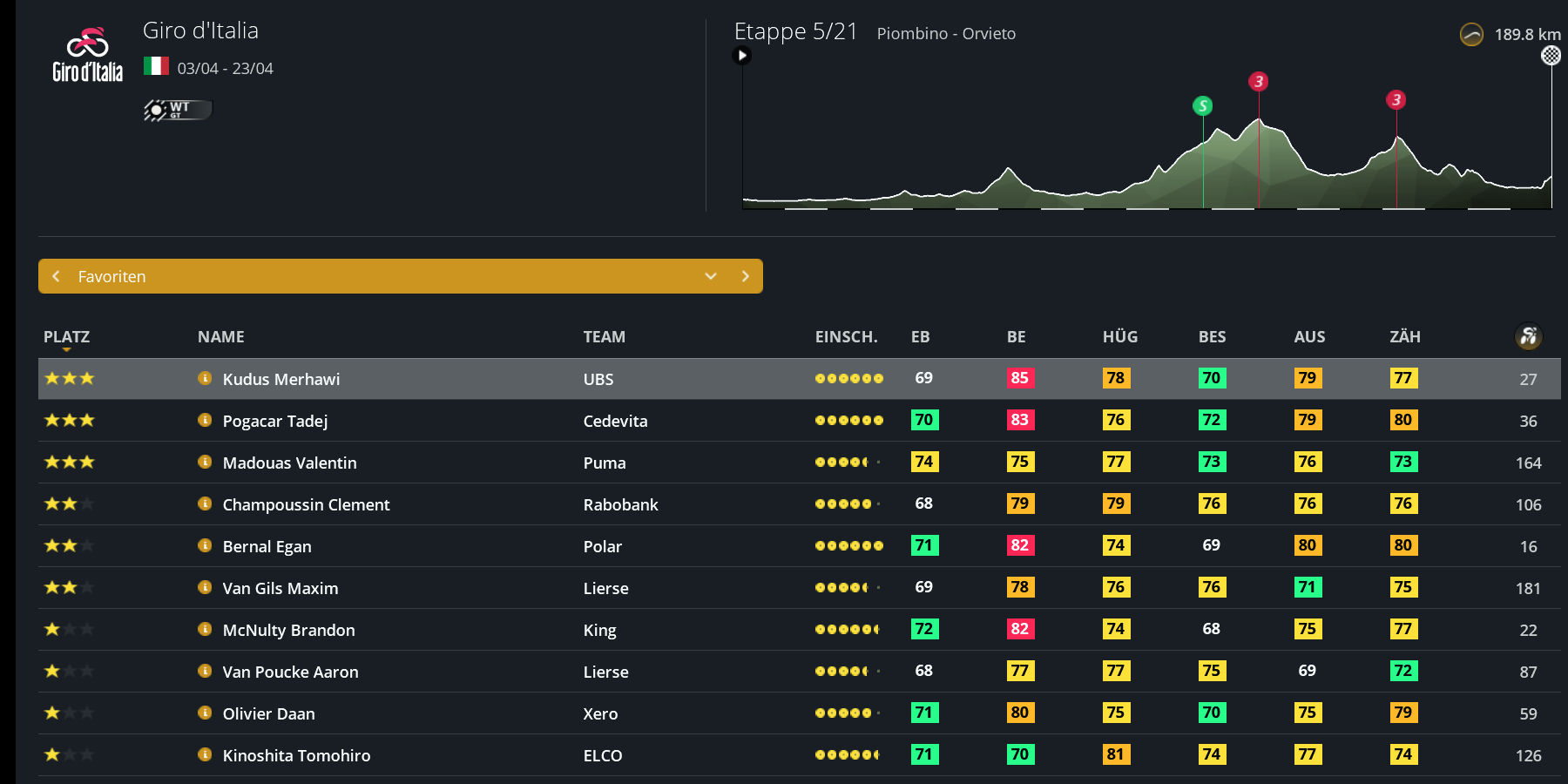Click Kudus Merhawi's red 85 rating
This screenshot has height=784, width=1568.
[x=1019, y=378]
